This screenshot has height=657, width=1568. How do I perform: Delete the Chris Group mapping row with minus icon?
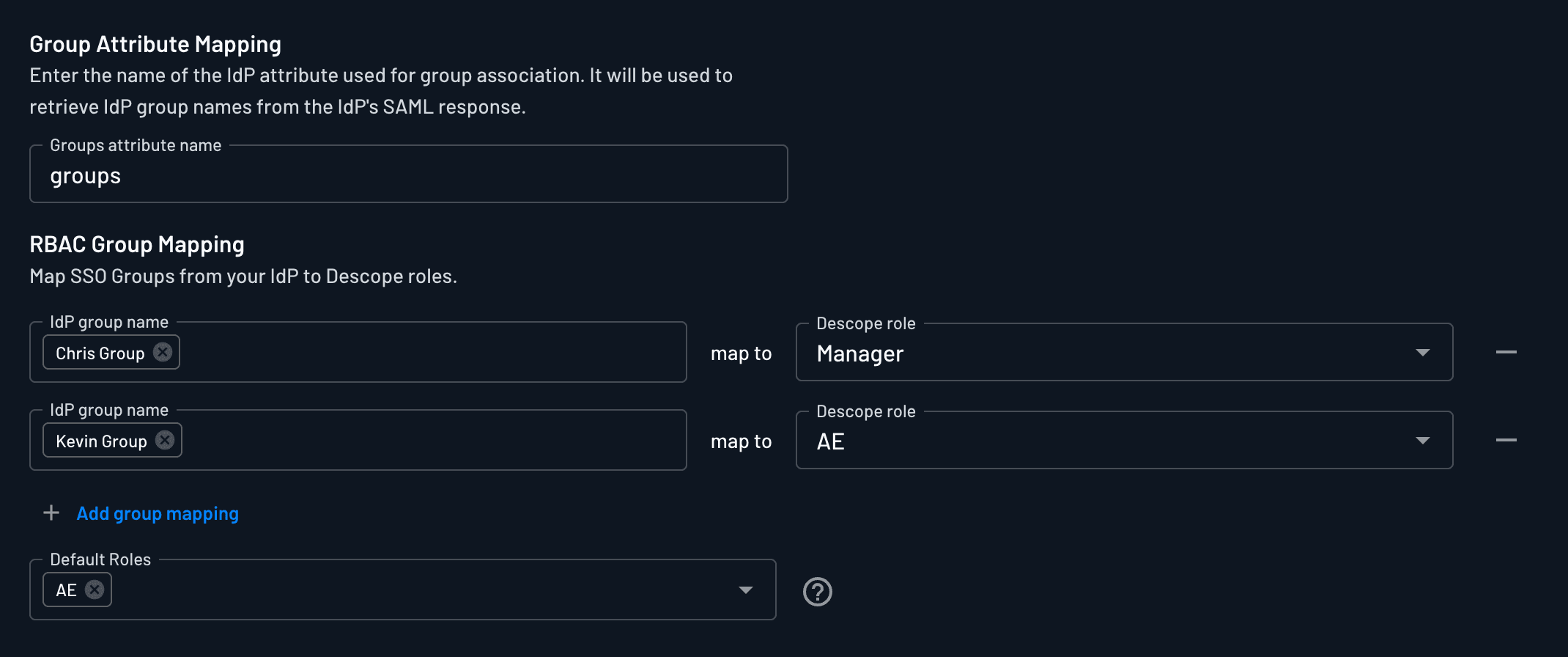1507,352
